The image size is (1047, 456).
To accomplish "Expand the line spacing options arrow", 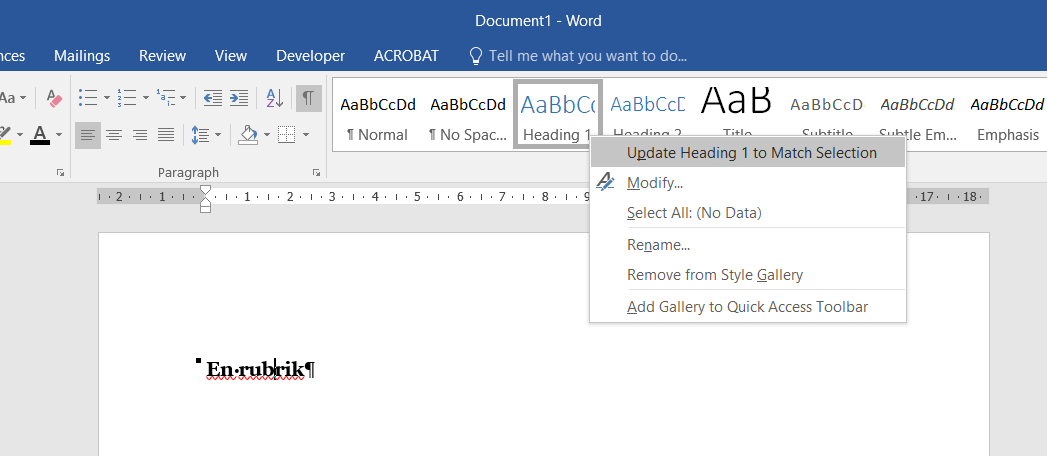I will point(218,136).
